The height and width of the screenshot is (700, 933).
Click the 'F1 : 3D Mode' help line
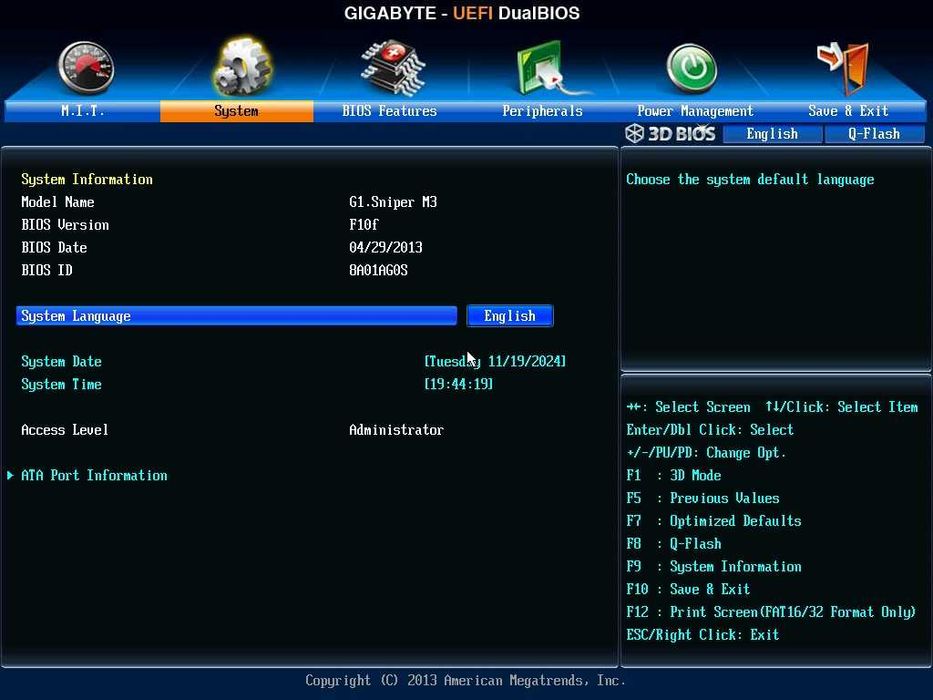[674, 476]
